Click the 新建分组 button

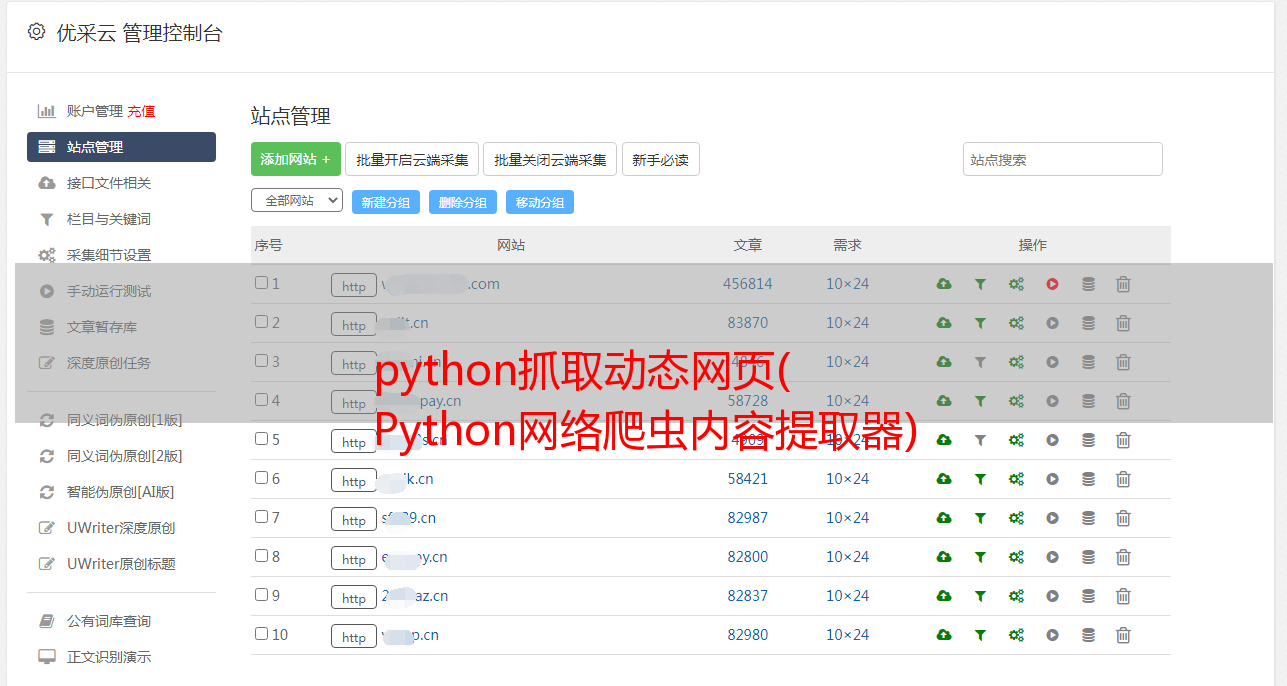point(385,202)
